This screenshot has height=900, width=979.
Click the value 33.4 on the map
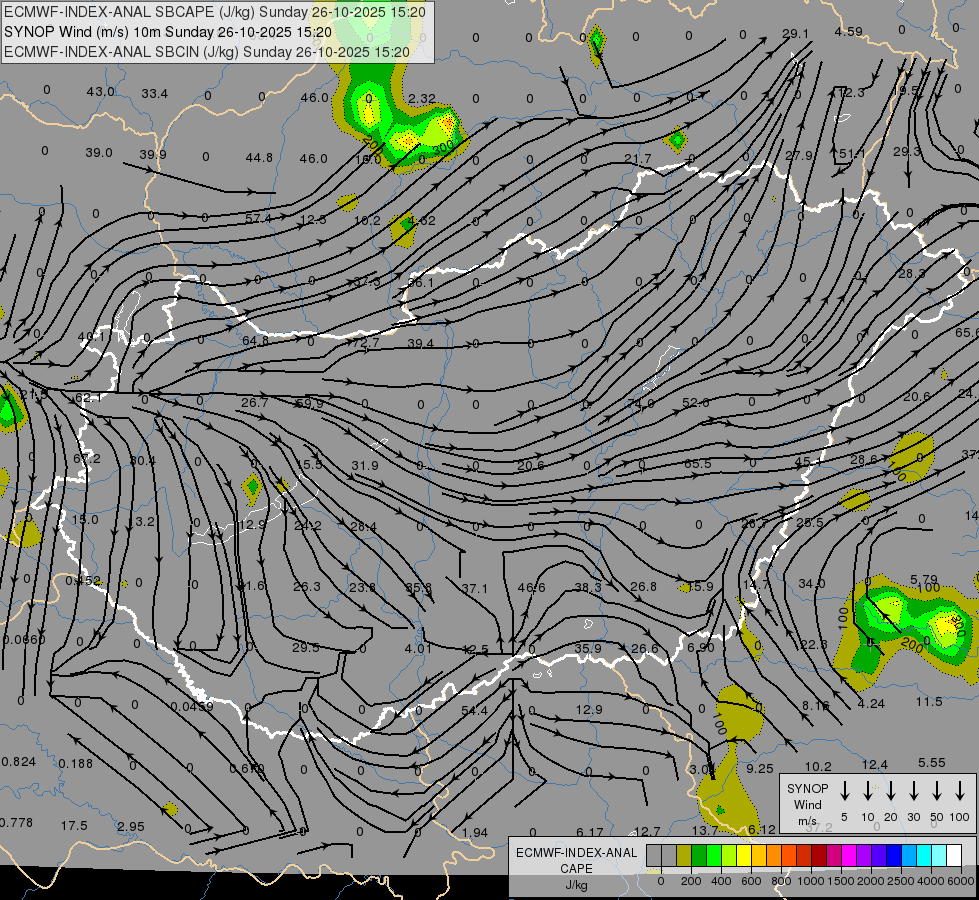click(x=154, y=94)
